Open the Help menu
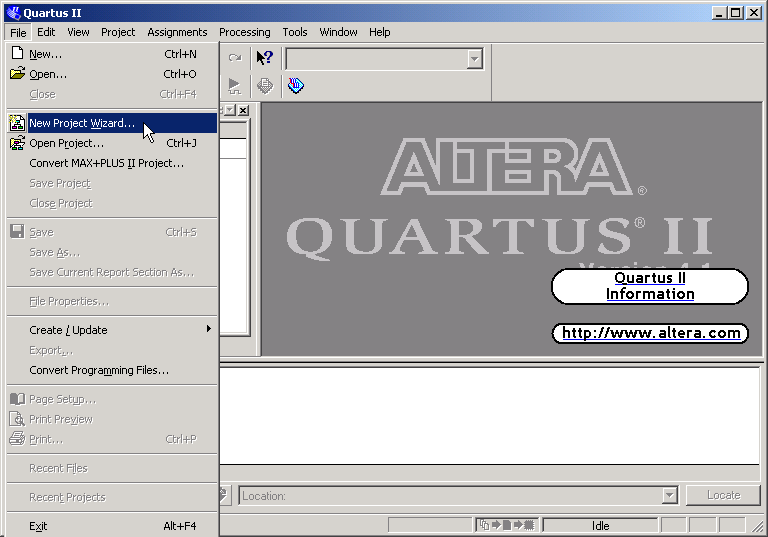Viewport: 768px width, 537px height. 380,32
